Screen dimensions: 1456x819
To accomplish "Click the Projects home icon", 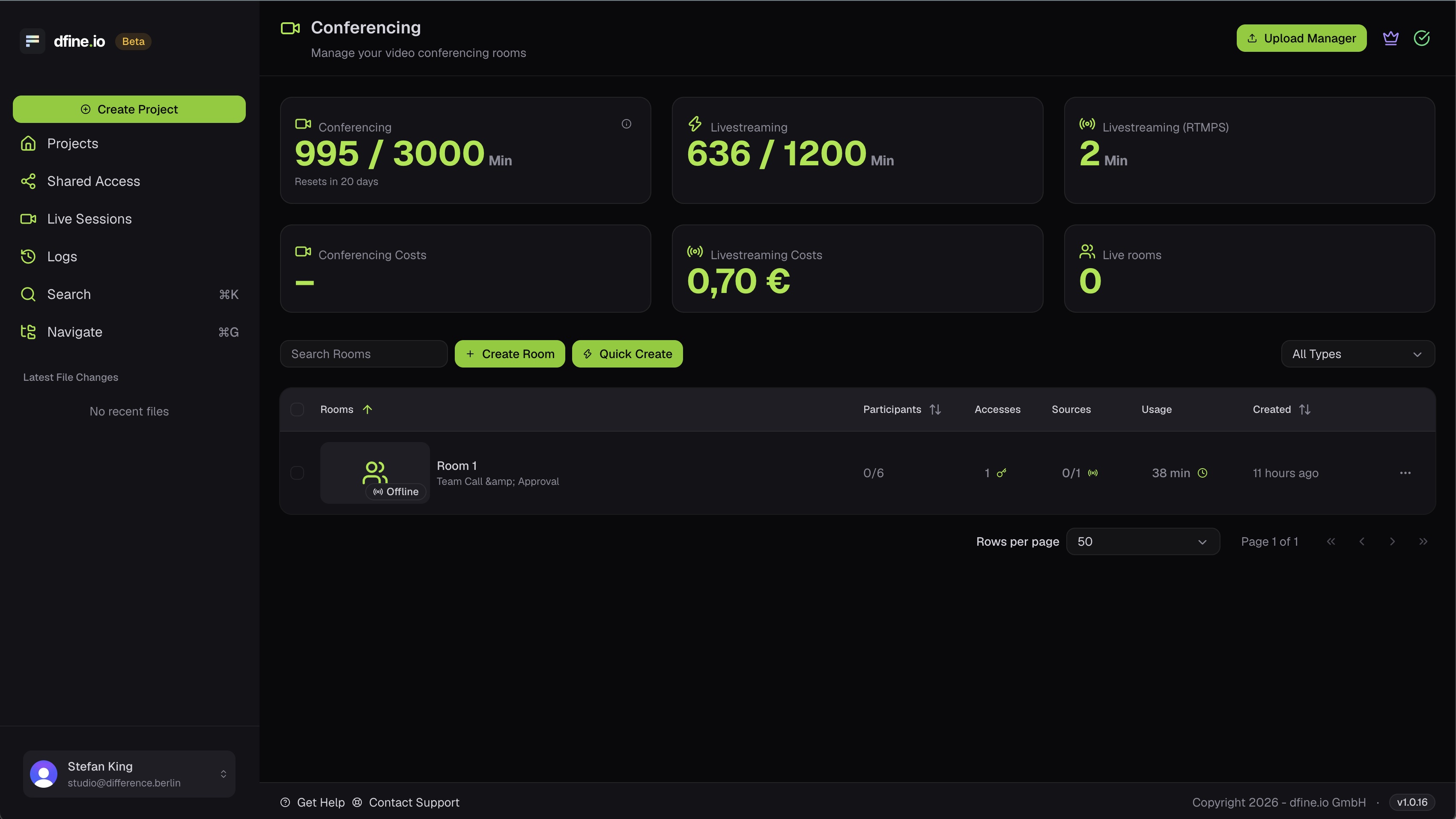I will coord(28,143).
